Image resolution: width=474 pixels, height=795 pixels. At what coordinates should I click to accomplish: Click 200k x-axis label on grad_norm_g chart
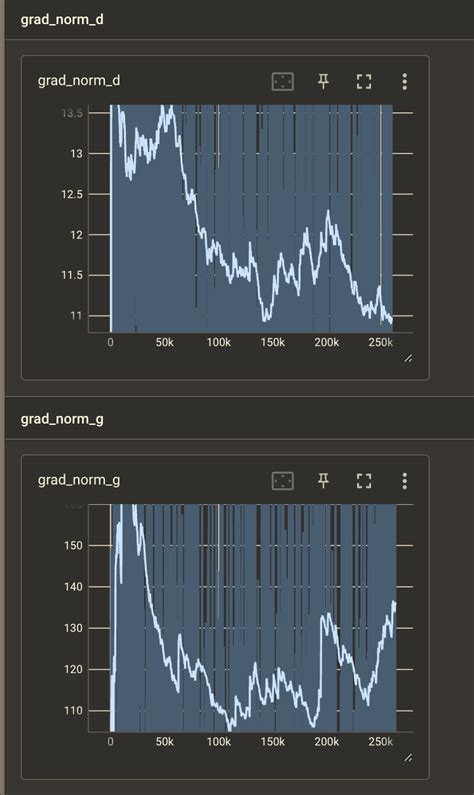pyautogui.click(x=326, y=742)
